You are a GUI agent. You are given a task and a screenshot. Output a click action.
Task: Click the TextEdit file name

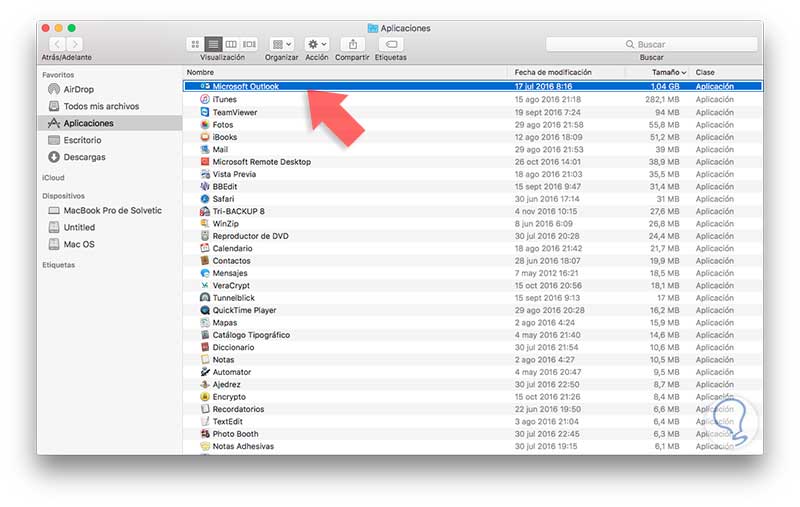pos(228,421)
